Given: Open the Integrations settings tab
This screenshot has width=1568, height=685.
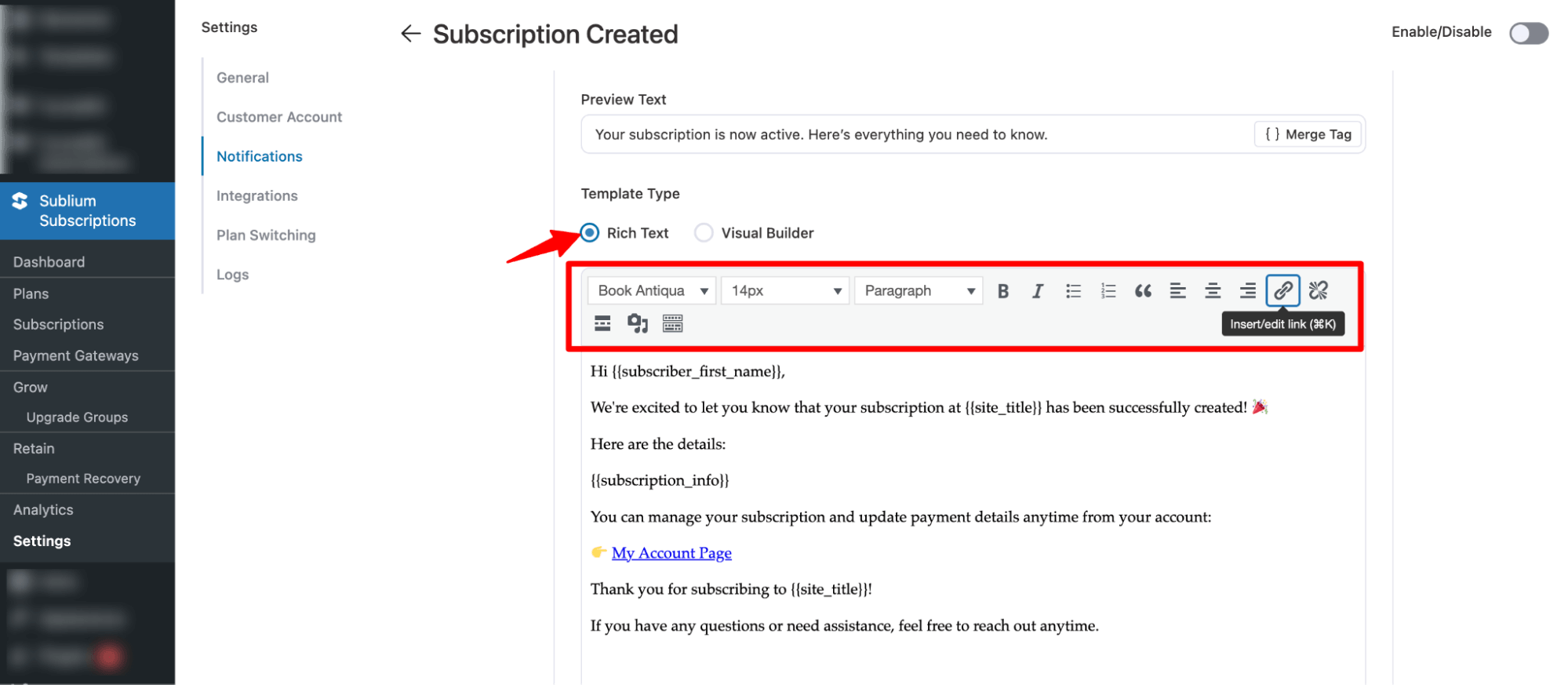Looking at the screenshot, I should point(256,196).
